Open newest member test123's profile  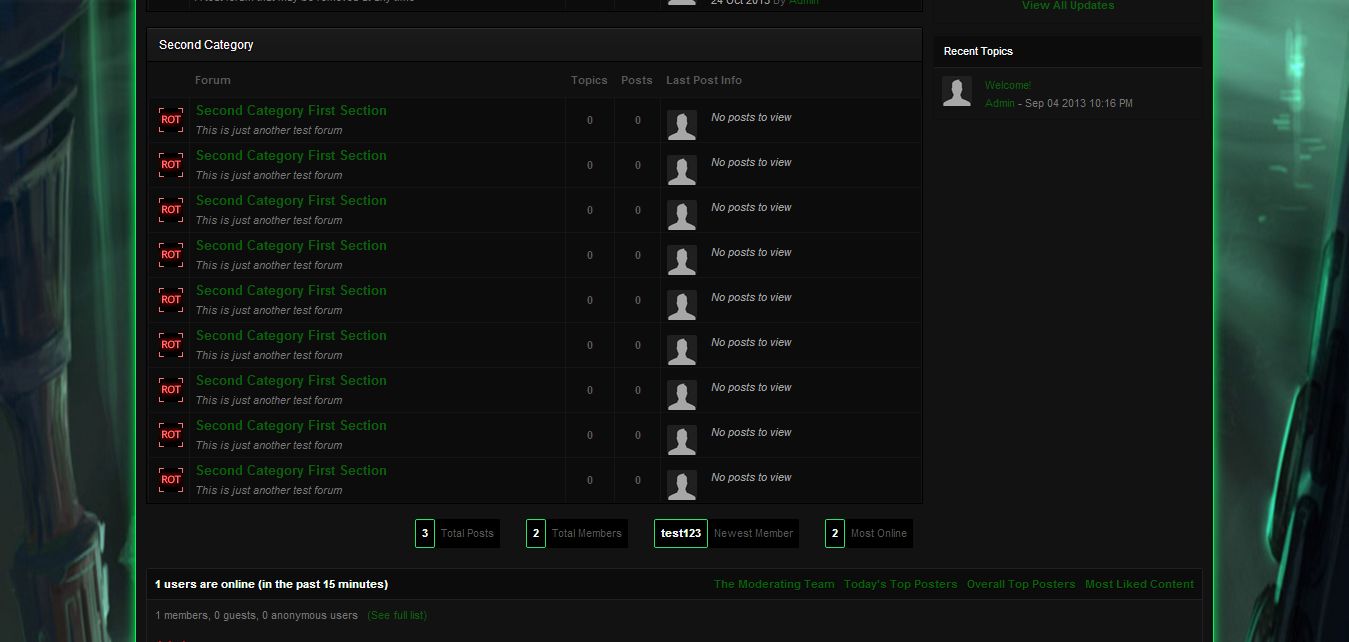click(681, 534)
